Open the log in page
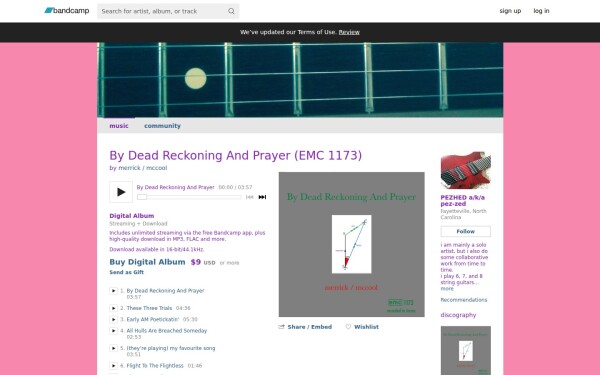The height and width of the screenshot is (375, 600). point(541,11)
